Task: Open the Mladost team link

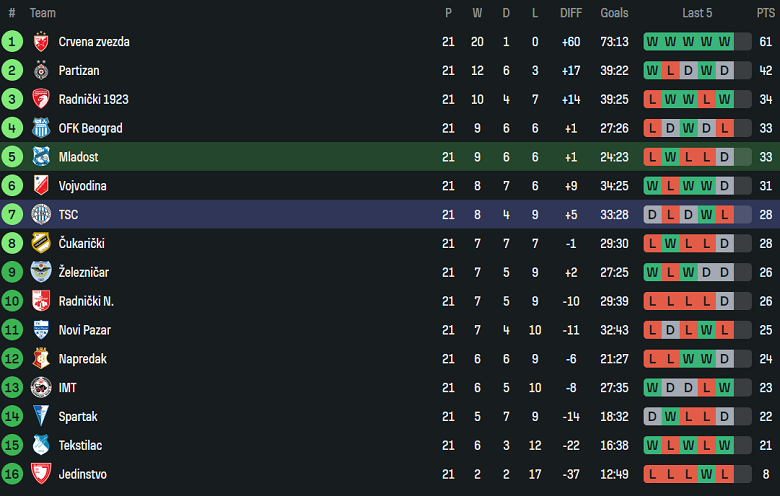Action: pyautogui.click(x=78, y=157)
